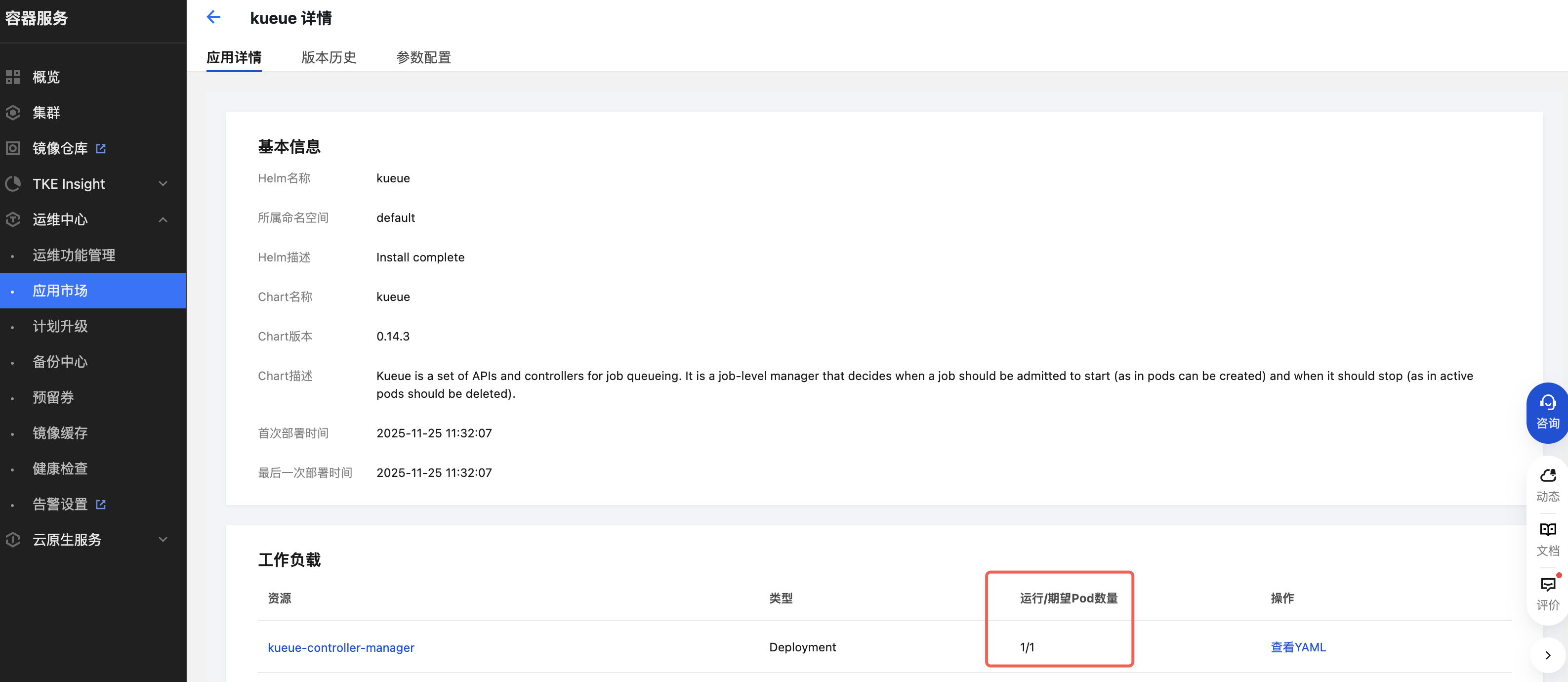Switch to the 版本历史 tab

[329, 57]
